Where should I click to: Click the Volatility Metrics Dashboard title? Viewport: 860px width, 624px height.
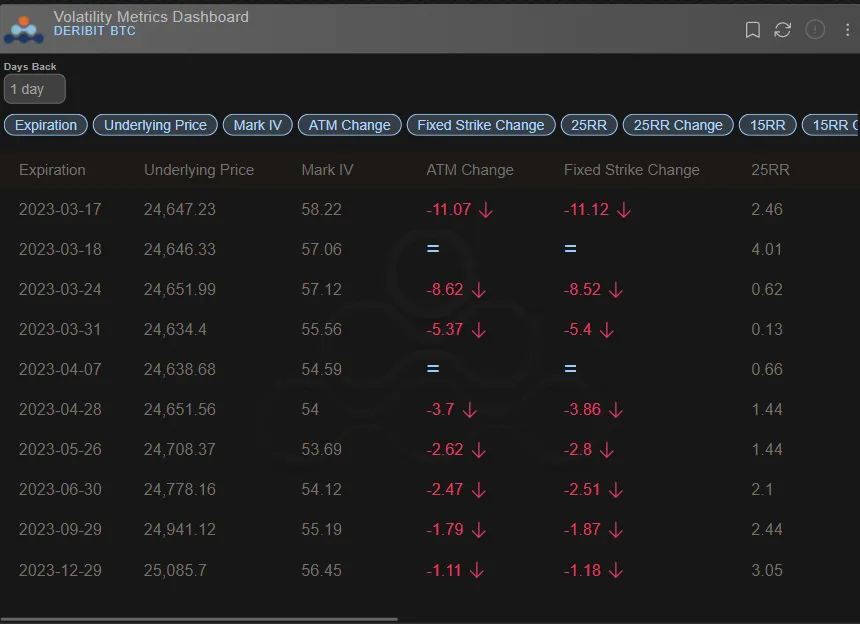pyautogui.click(x=151, y=17)
